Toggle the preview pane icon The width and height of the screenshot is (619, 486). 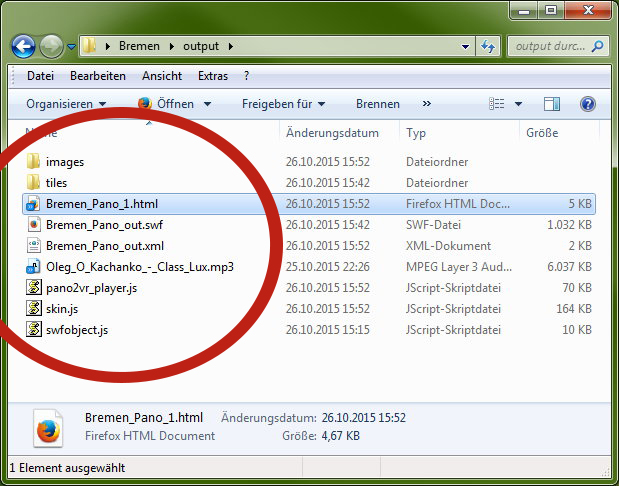[x=552, y=104]
